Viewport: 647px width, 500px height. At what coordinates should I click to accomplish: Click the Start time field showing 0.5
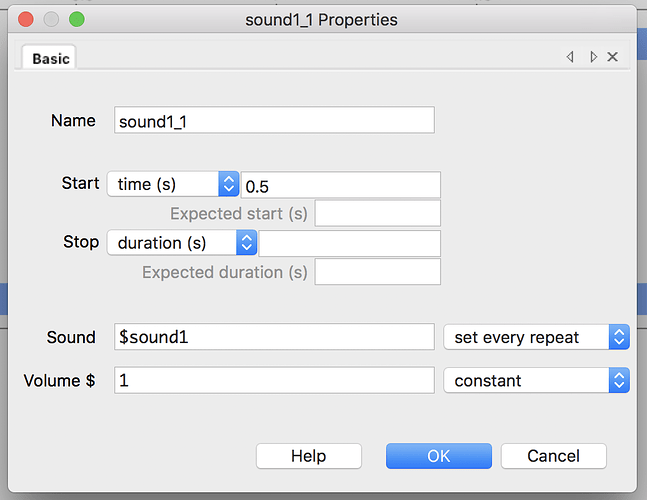click(340, 185)
